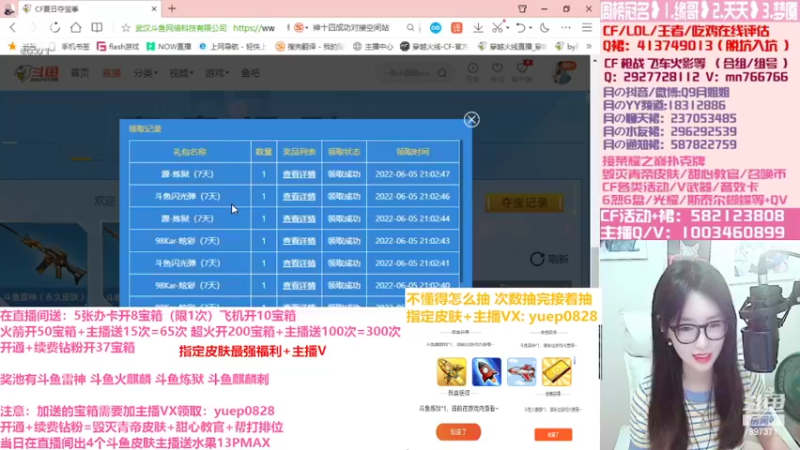
Task: Open the flash游戏 bookmark
Action: (x=118, y=46)
